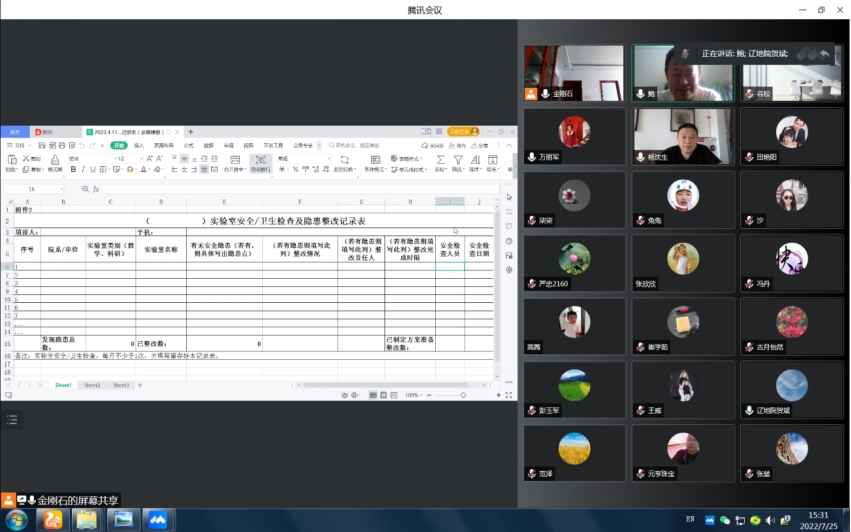The width and height of the screenshot is (851, 532).
Task: Switch to Sheet2 tab
Action: (92, 385)
